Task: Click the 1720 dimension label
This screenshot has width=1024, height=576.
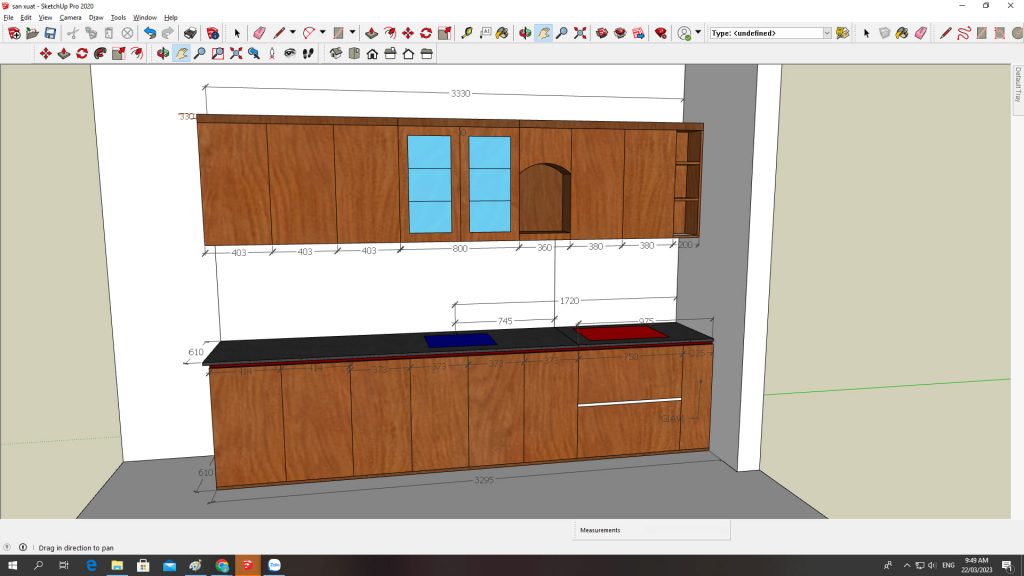Action: [569, 300]
